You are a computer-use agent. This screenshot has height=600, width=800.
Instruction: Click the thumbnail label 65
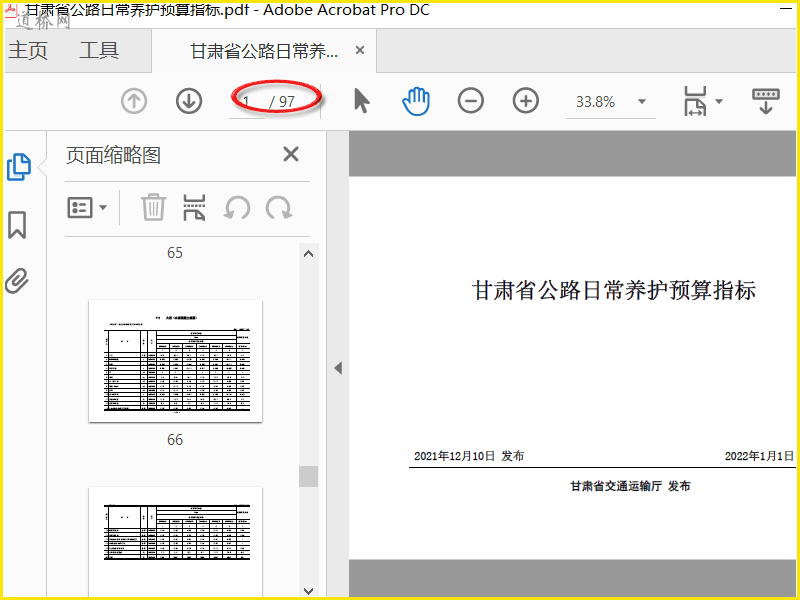pyautogui.click(x=174, y=253)
